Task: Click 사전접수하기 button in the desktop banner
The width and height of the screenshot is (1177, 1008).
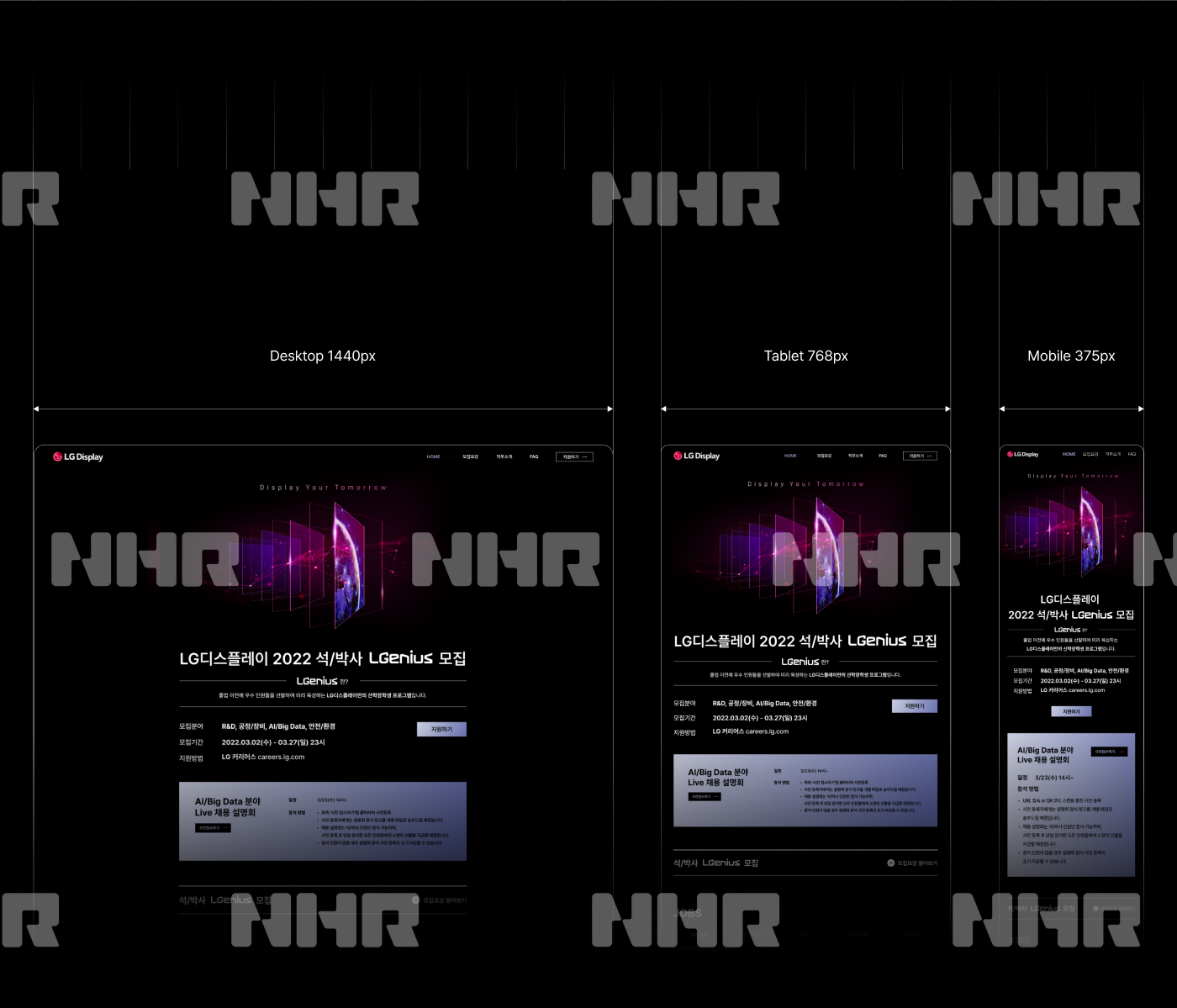Action: tap(213, 828)
